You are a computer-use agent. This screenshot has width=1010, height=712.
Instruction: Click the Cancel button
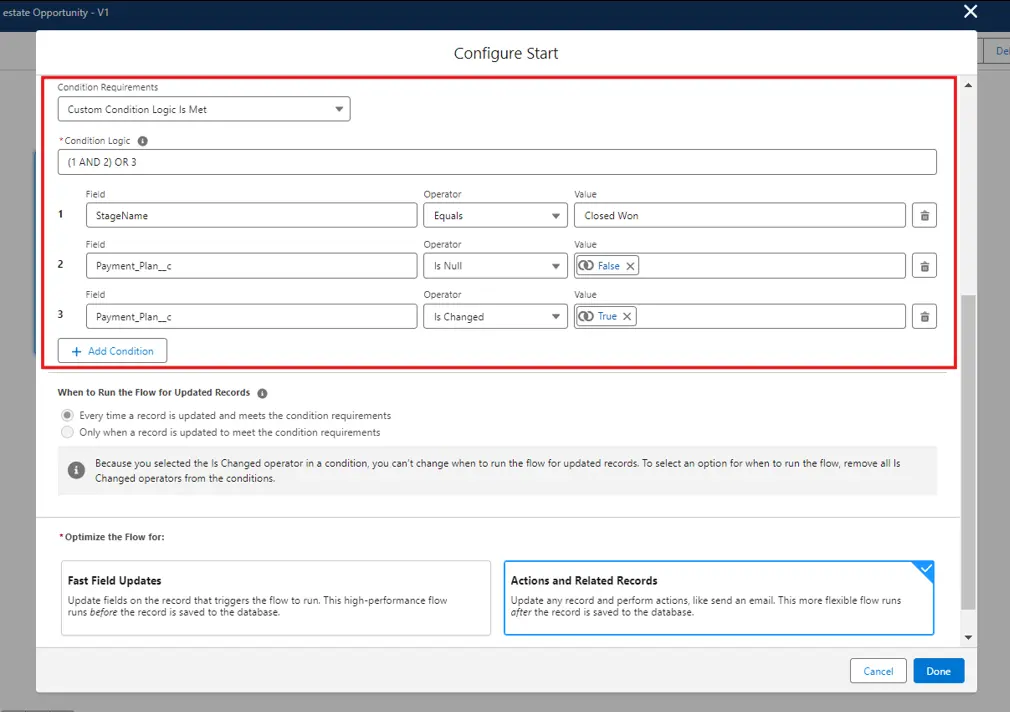(877, 671)
